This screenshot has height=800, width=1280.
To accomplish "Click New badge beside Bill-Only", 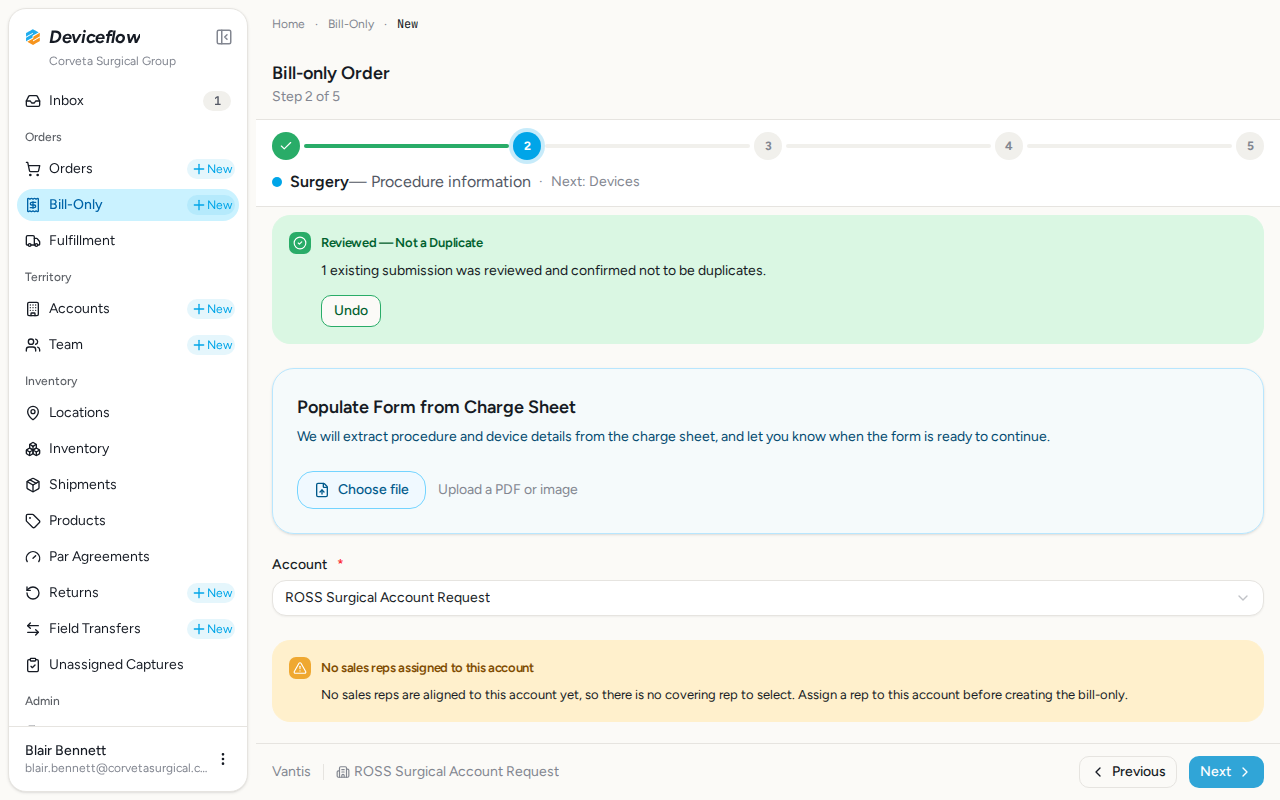I will click(x=212, y=205).
